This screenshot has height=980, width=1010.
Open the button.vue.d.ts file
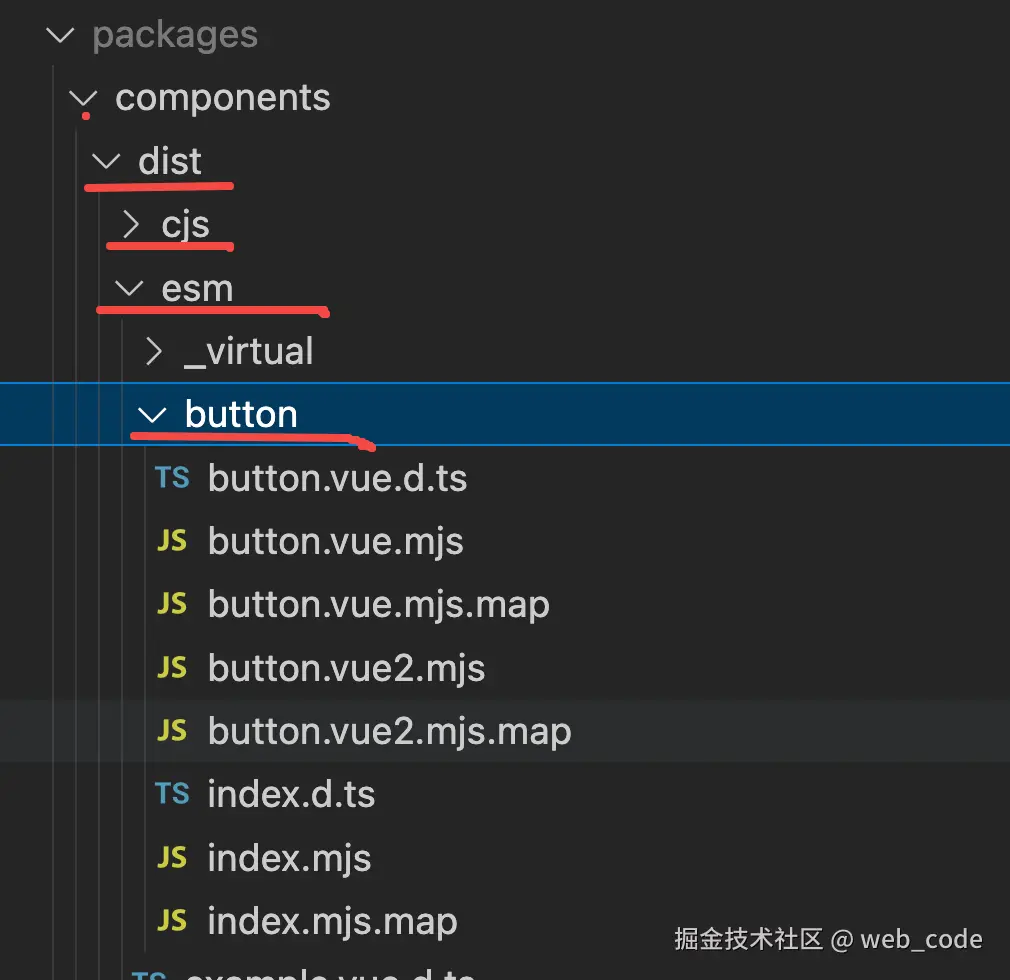click(x=337, y=478)
